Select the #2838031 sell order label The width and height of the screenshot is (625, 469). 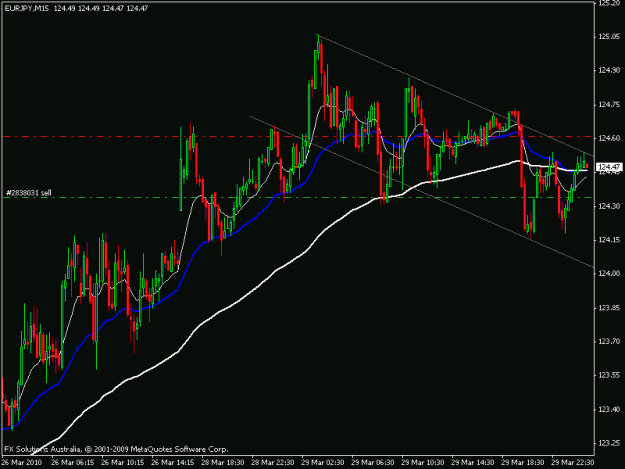tap(29, 193)
